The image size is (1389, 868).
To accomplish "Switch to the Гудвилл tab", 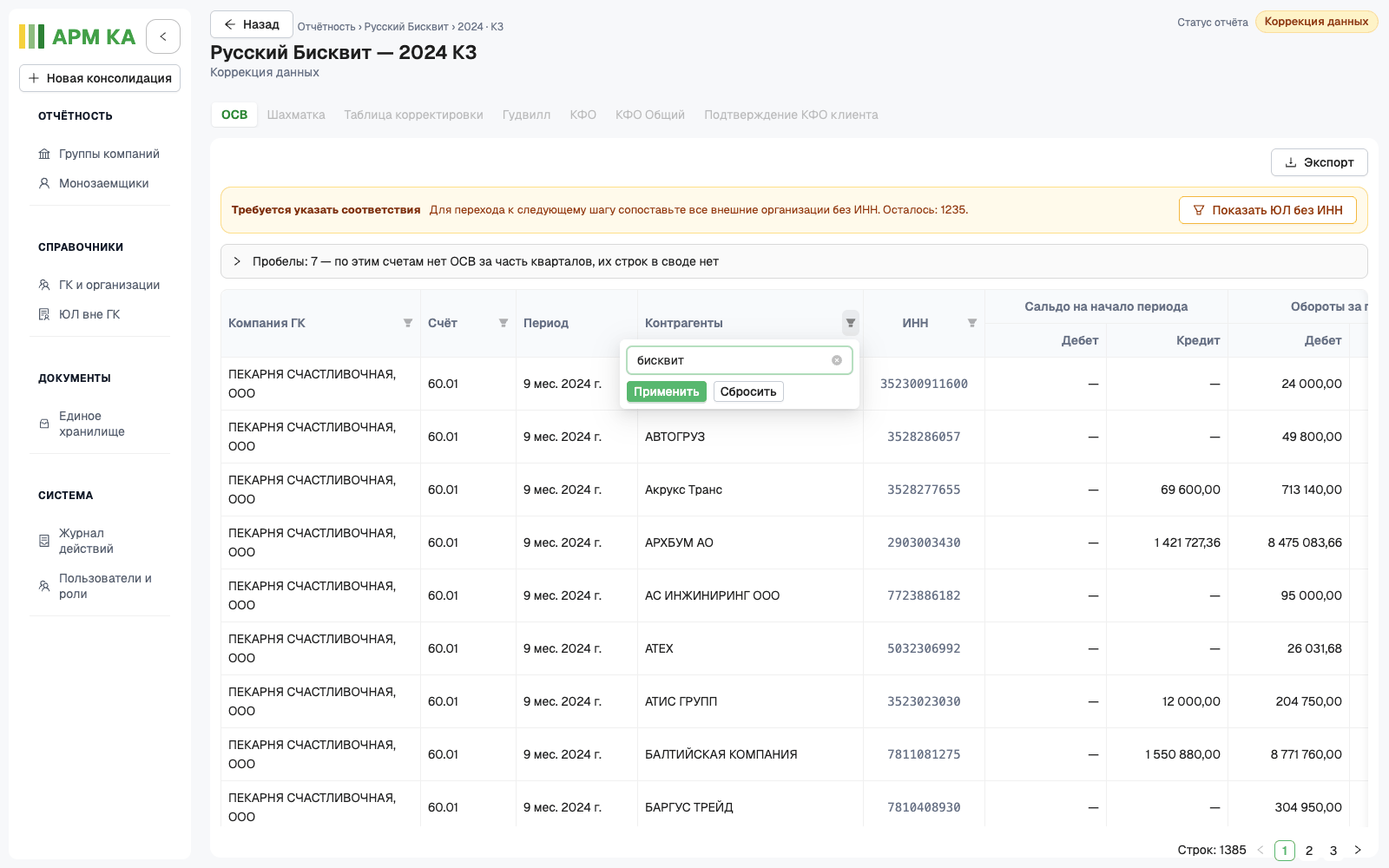I will point(526,115).
